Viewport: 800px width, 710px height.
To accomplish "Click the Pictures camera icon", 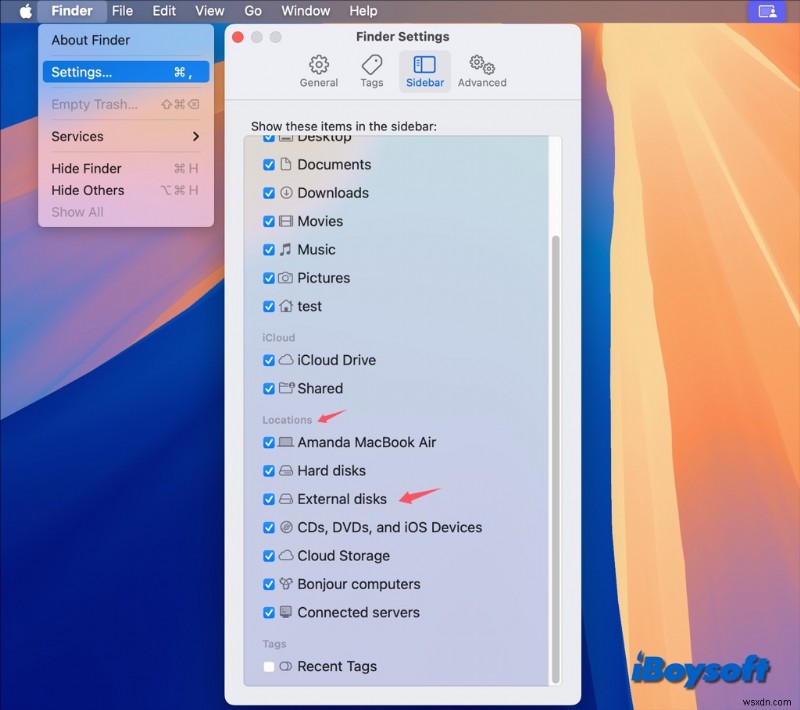I will (286, 278).
